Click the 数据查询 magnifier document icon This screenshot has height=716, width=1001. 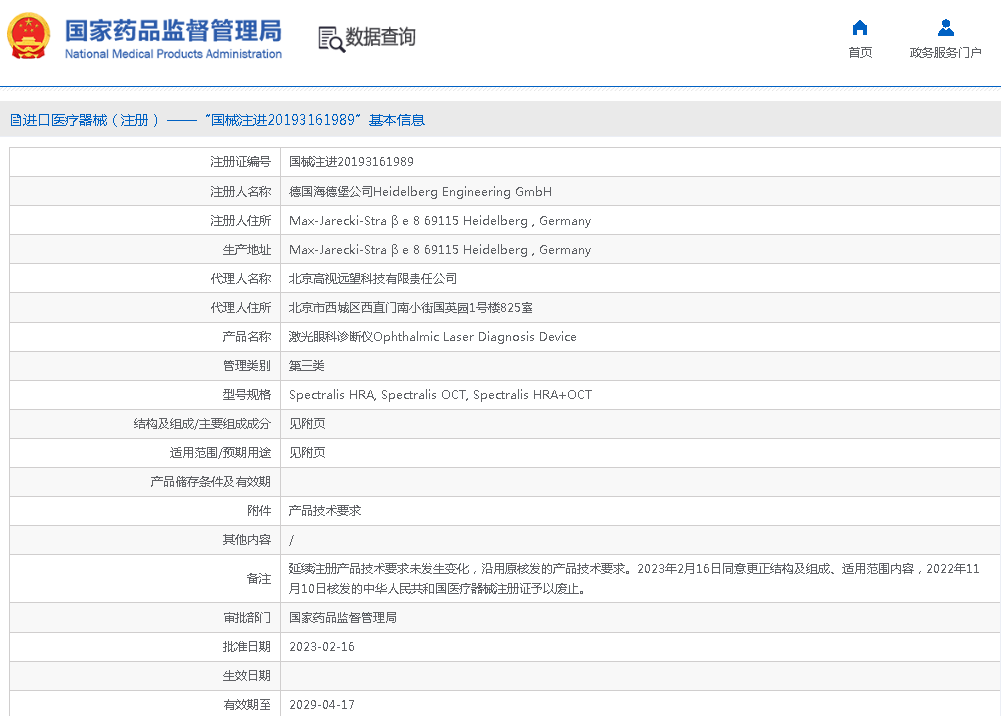click(x=330, y=39)
